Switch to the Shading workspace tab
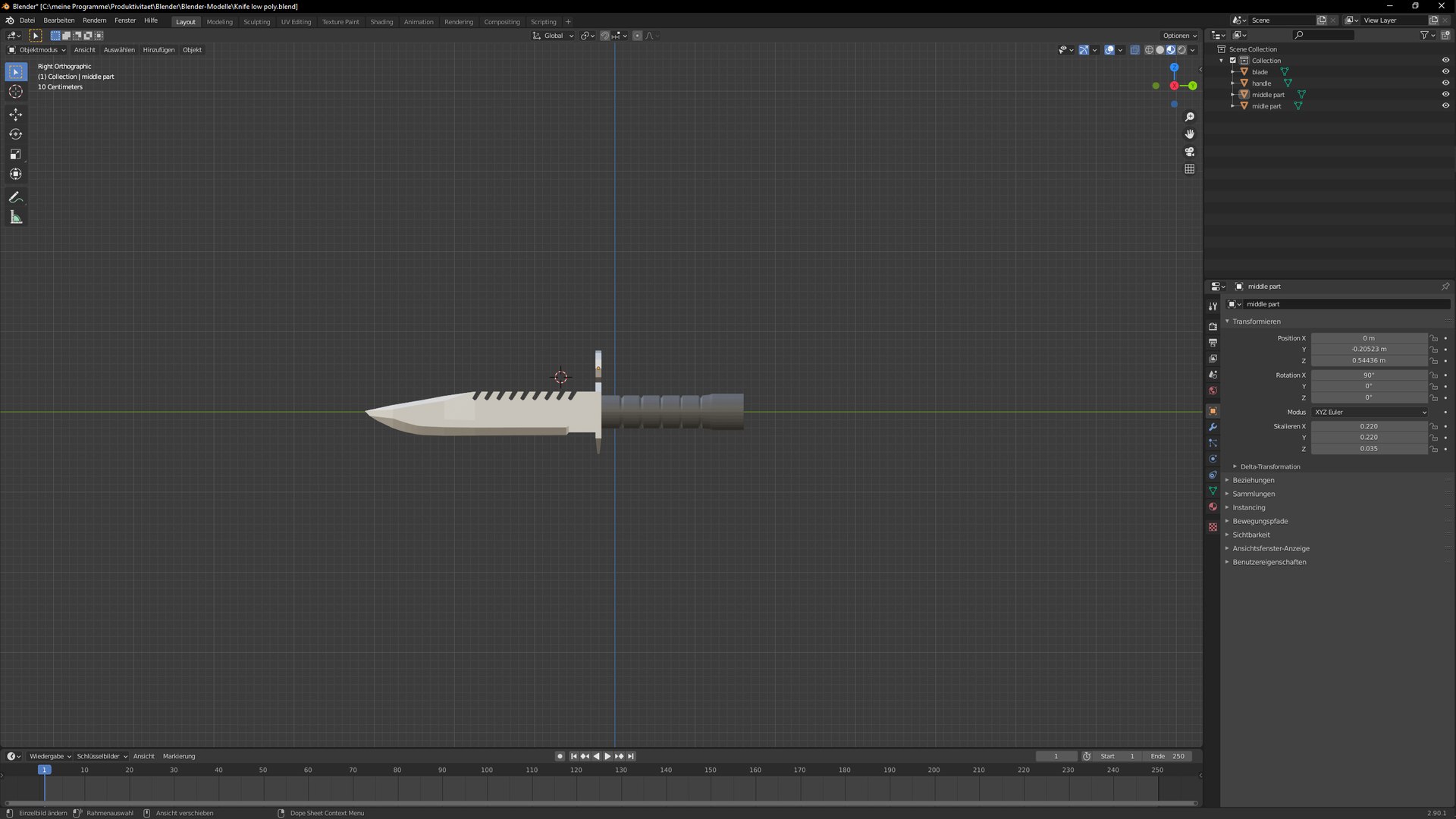This screenshot has height=819, width=1456. pos(381,22)
